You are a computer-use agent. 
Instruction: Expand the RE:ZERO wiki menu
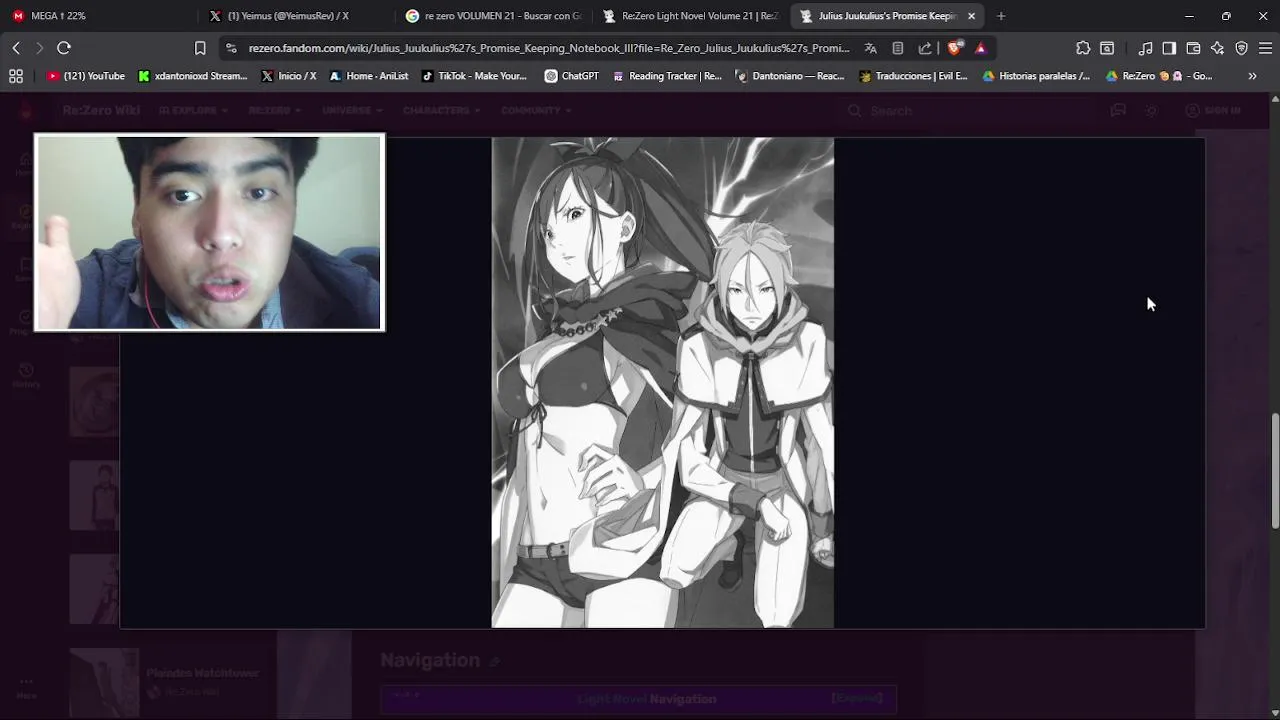tap(276, 110)
